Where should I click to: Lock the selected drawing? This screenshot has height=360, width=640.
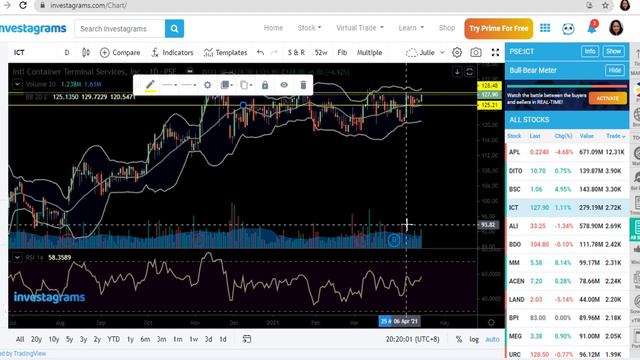[x=265, y=85]
